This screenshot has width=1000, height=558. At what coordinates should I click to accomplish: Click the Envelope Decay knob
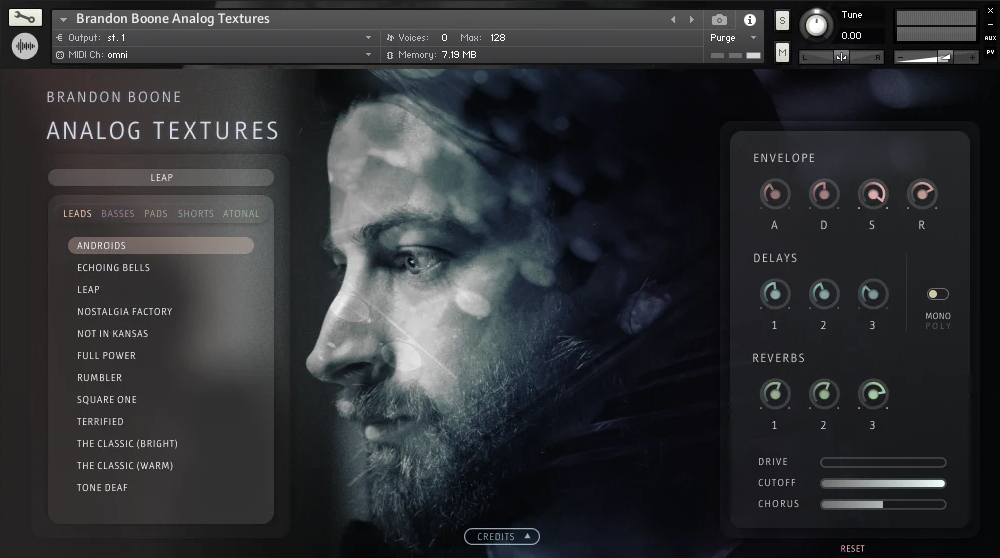[823, 194]
